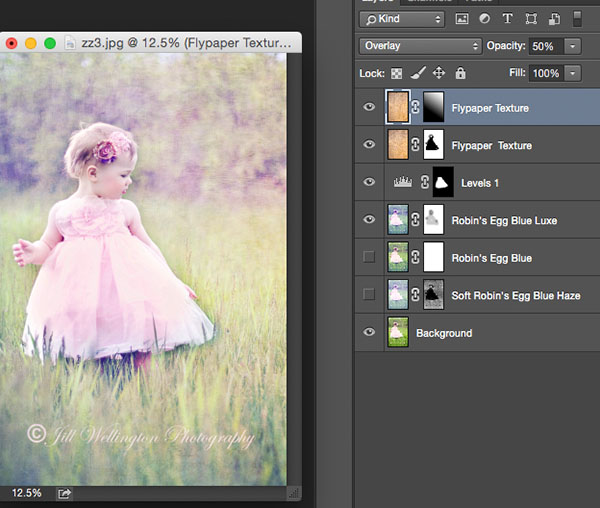Hide the selected top Flypaper Texture layer
Image resolution: width=600 pixels, height=508 pixels.
click(x=369, y=107)
